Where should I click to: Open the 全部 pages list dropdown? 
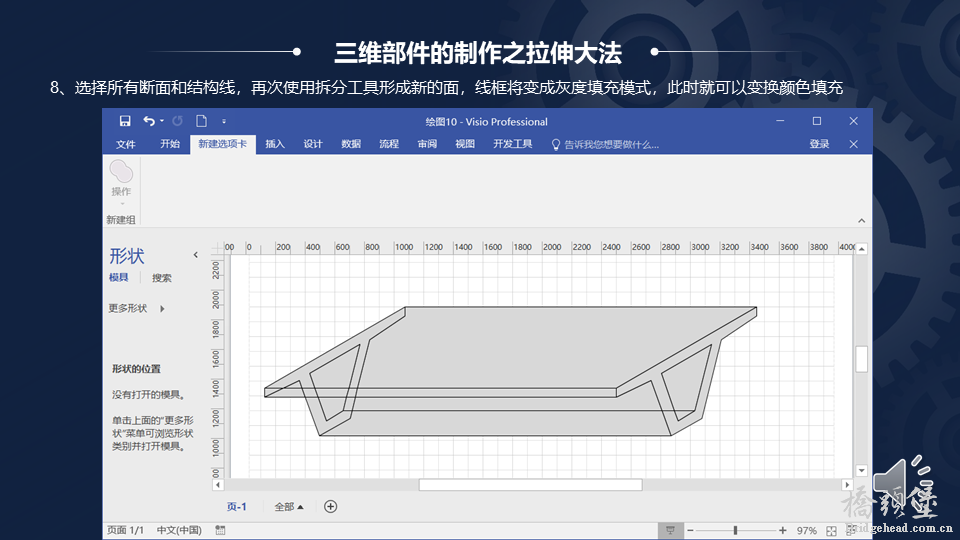[288, 507]
